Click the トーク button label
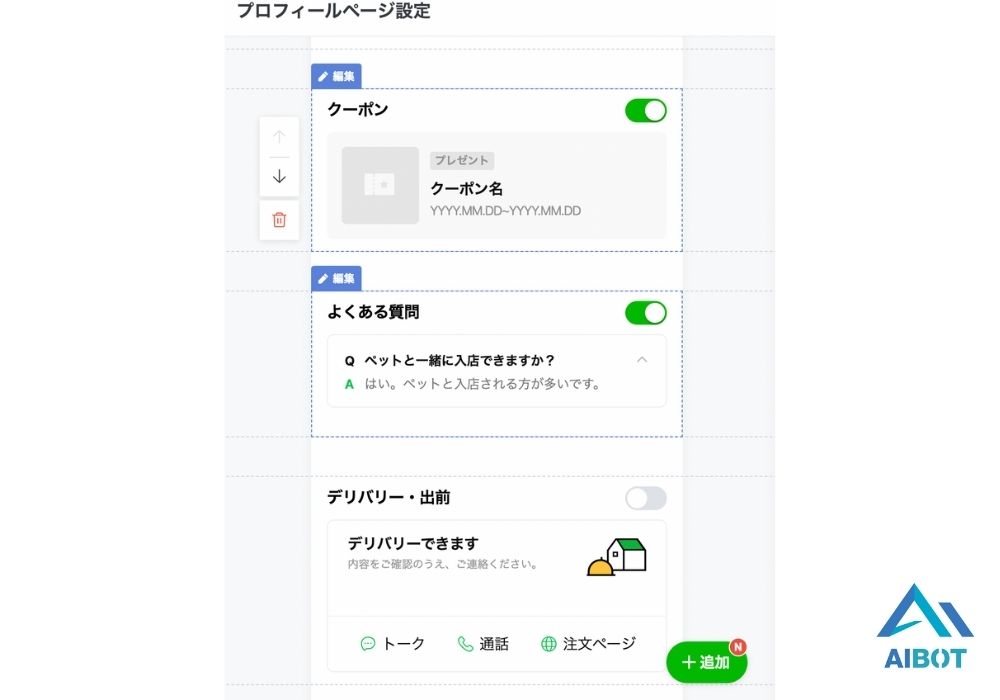The height and width of the screenshot is (700, 1000). (x=404, y=644)
